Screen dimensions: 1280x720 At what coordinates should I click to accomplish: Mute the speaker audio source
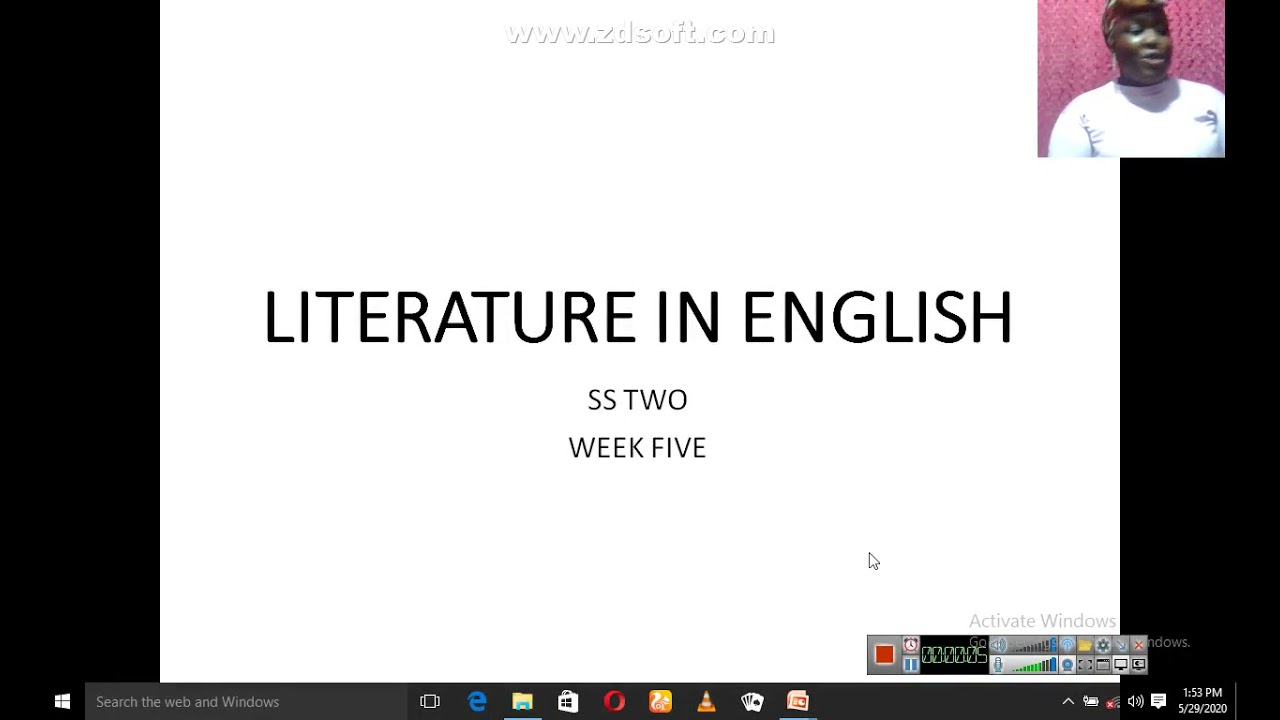coord(998,645)
